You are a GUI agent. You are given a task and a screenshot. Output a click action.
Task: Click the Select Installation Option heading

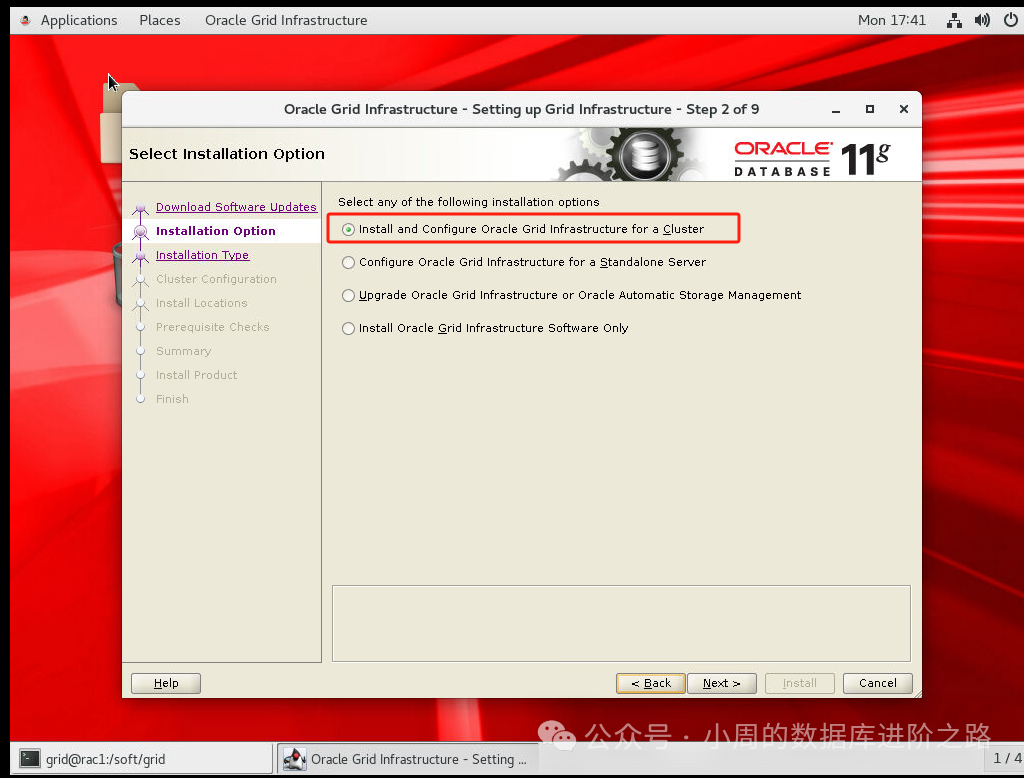227,154
